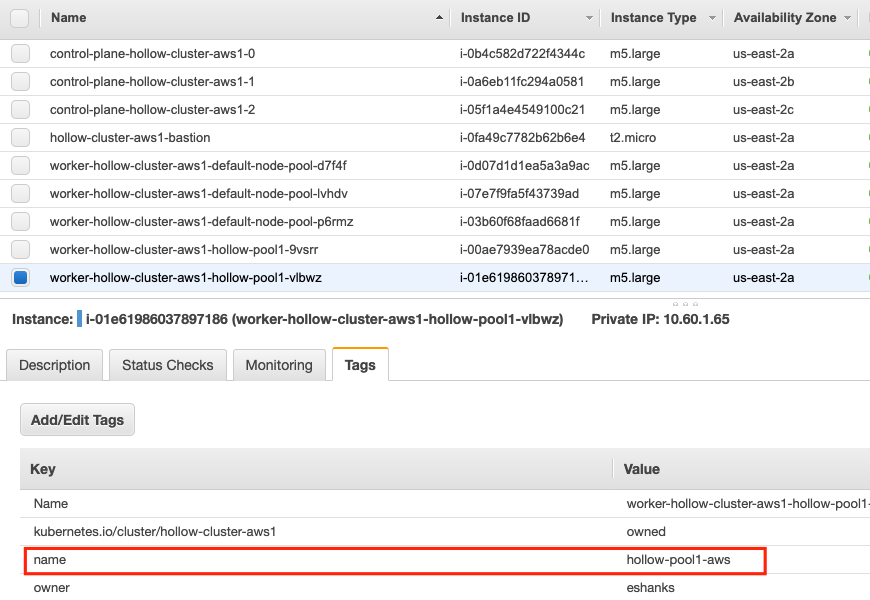Check the box for control-plane-hollow-cluster-aws1-0
The height and width of the screenshot is (600, 870).
(x=20, y=54)
